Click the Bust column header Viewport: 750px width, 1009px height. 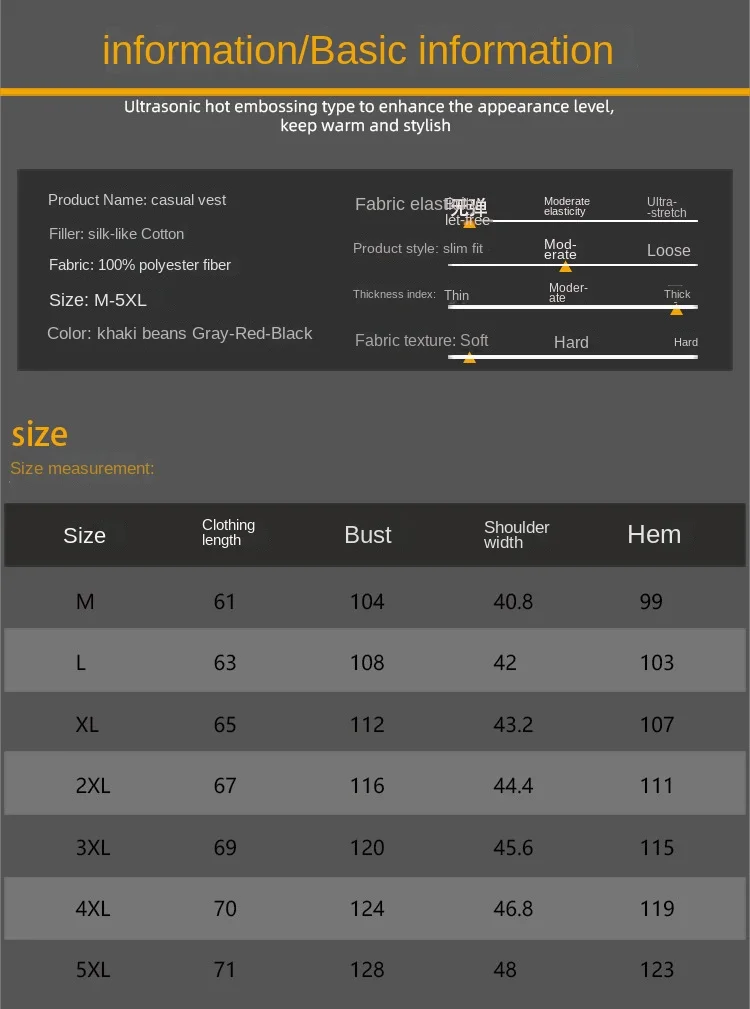pos(368,535)
